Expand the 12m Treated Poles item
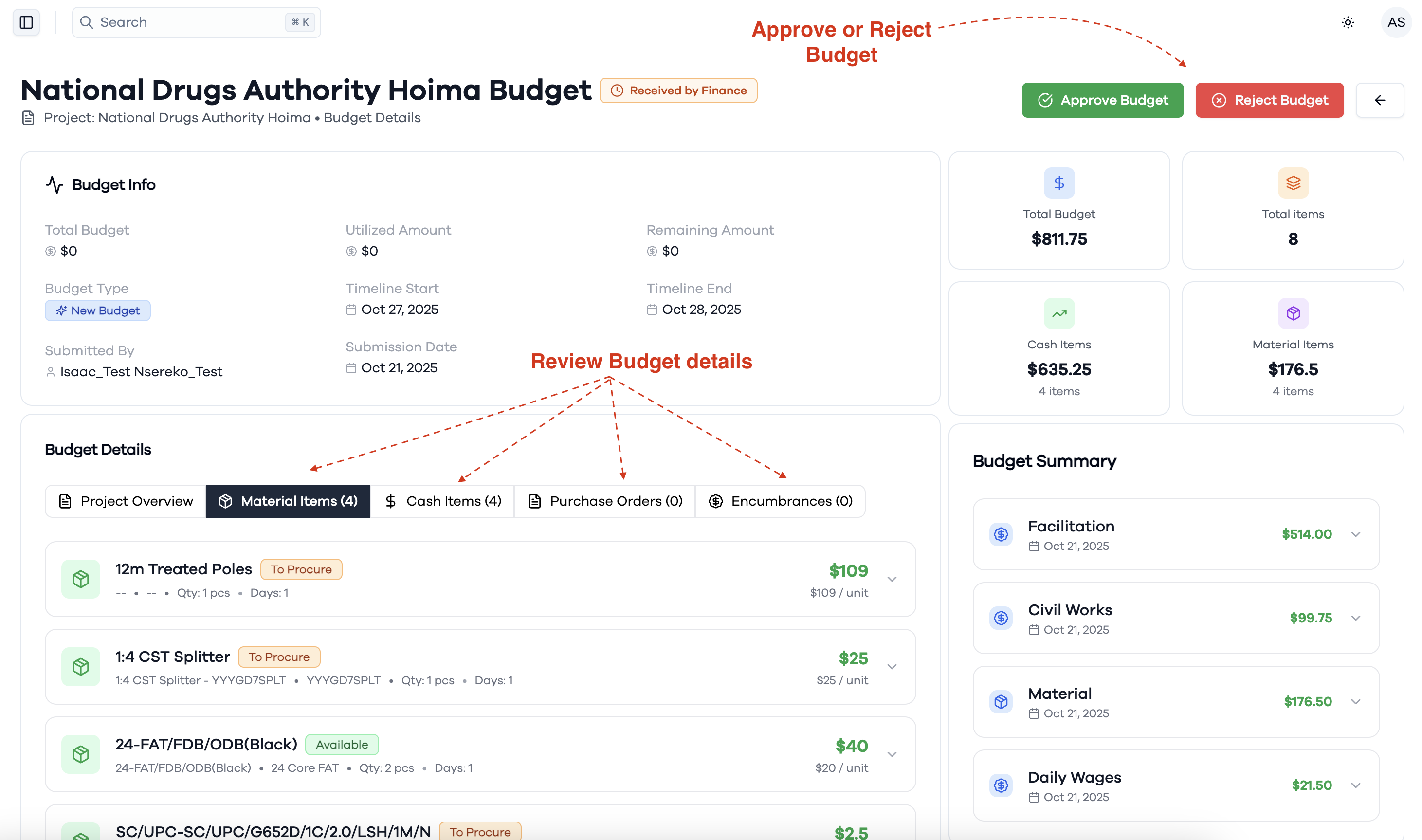This screenshot has width=1422, height=840. 892,579
